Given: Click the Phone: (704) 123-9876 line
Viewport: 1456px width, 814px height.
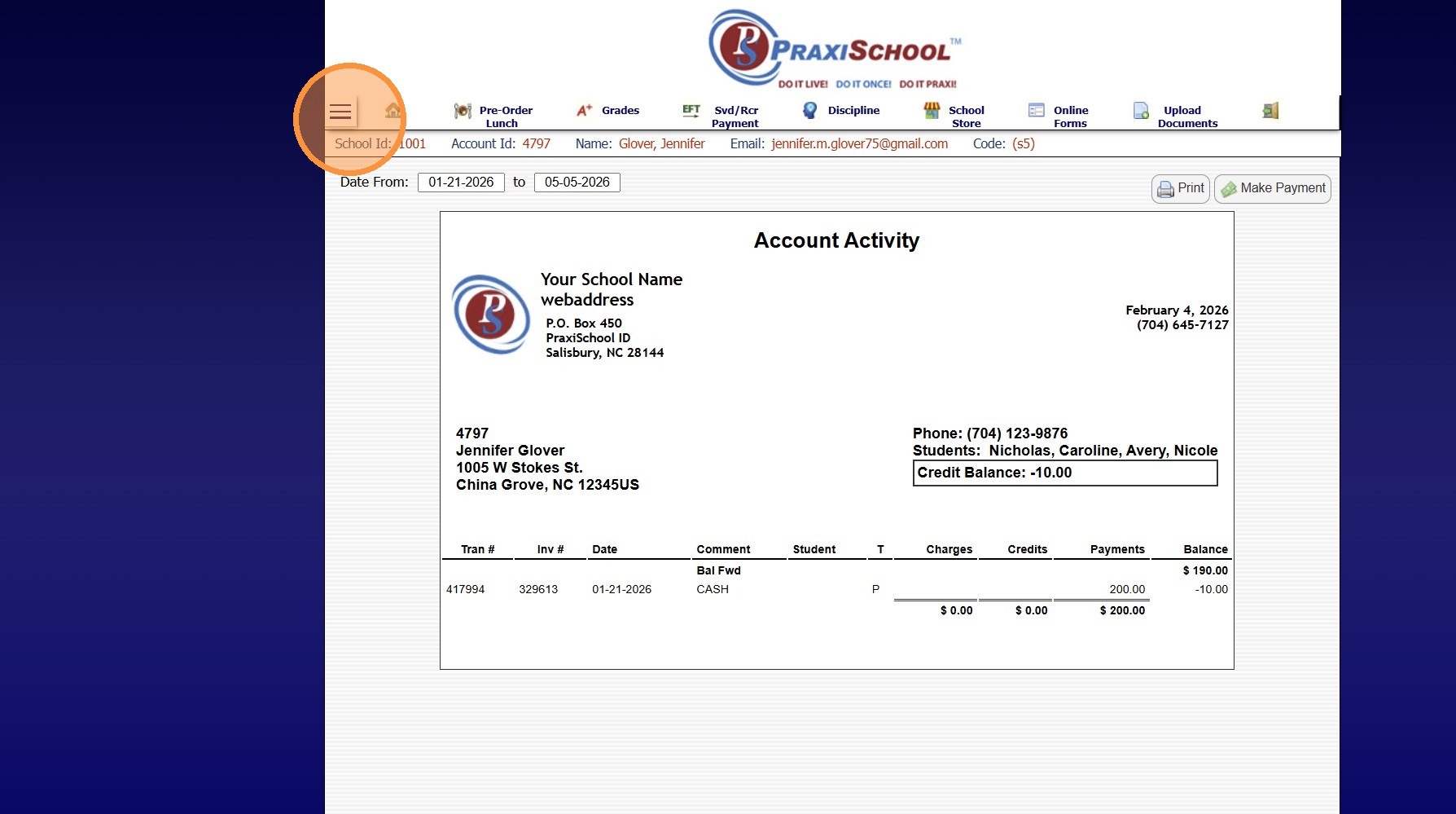Looking at the screenshot, I should pos(990,433).
